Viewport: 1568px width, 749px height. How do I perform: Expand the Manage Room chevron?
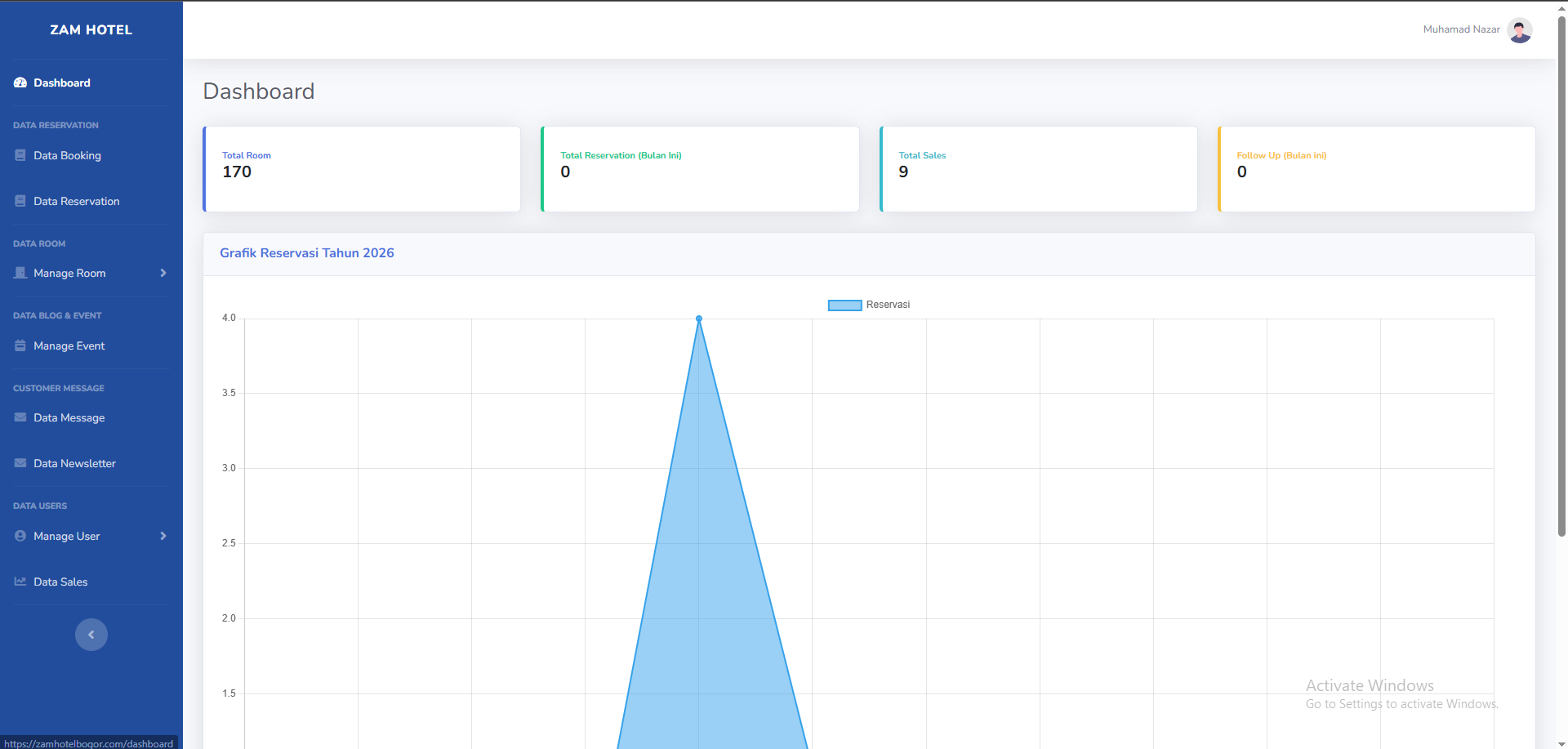point(163,273)
